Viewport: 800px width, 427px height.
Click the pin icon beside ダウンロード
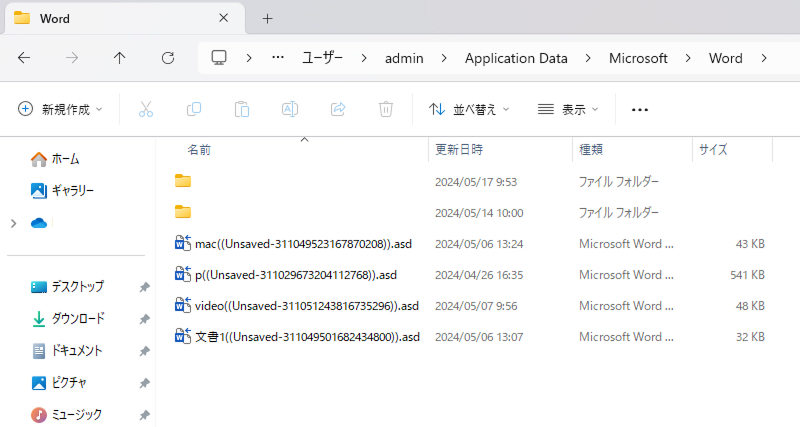[144, 319]
